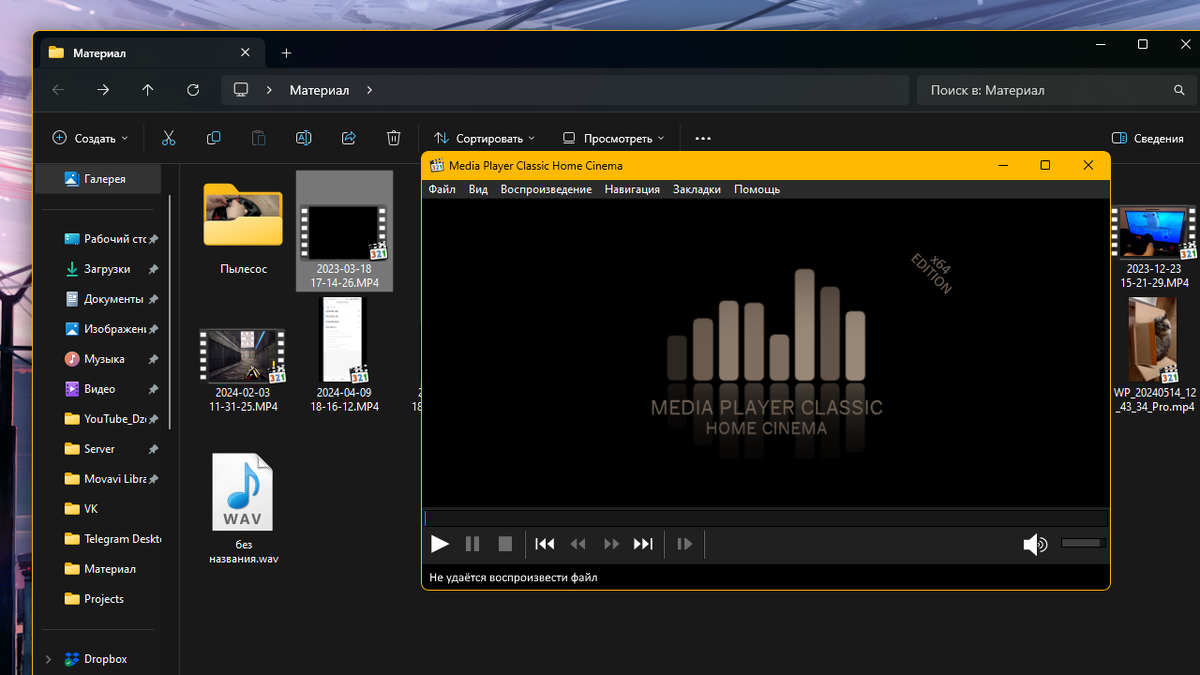Click the delete trash icon in Explorer

pyautogui.click(x=394, y=138)
